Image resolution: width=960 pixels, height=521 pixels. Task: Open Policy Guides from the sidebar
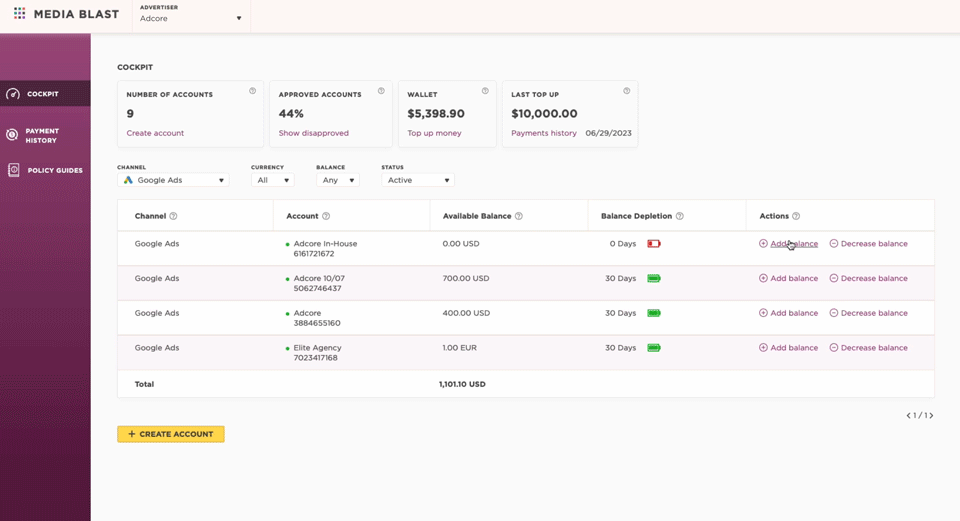coord(54,171)
